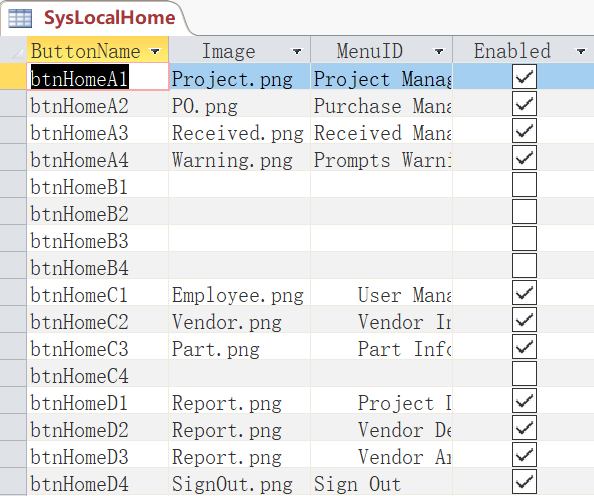This screenshot has height=496, width=594.
Task: Select the btnHomeD1 row selector
Action: (13, 401)
